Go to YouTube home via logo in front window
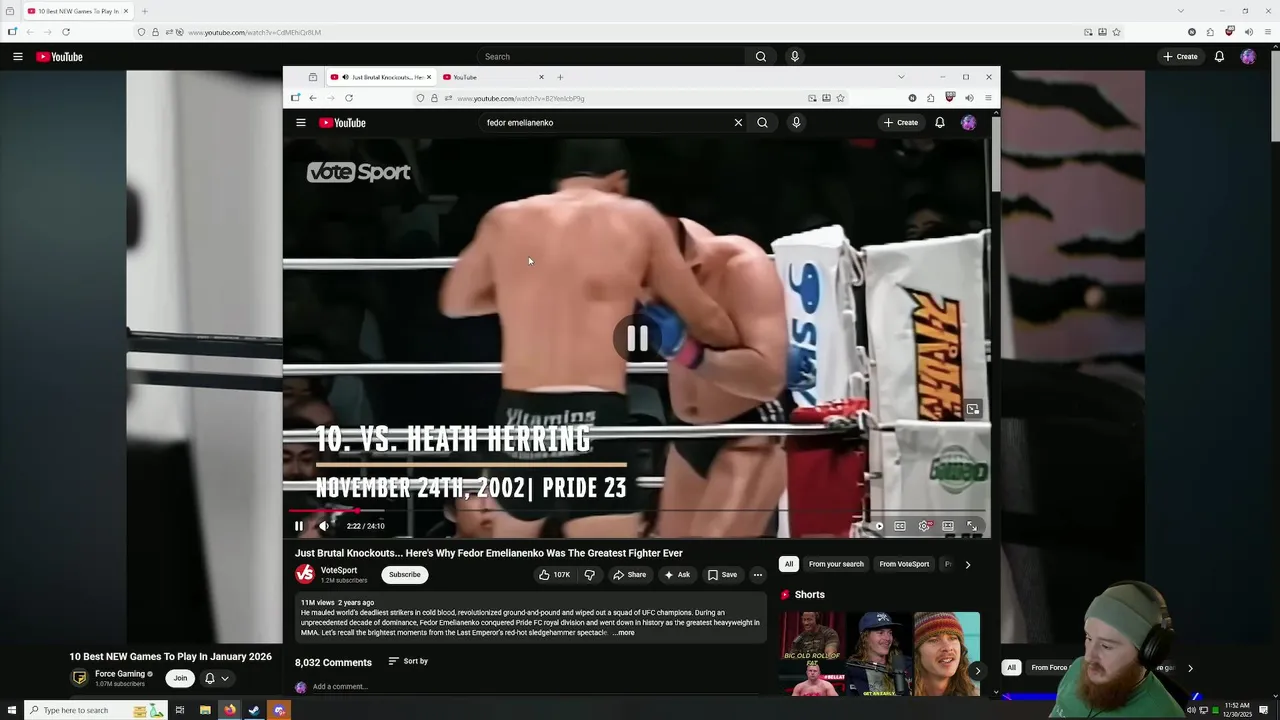The height and width of the screenshot is (720, 1280). 343,123
